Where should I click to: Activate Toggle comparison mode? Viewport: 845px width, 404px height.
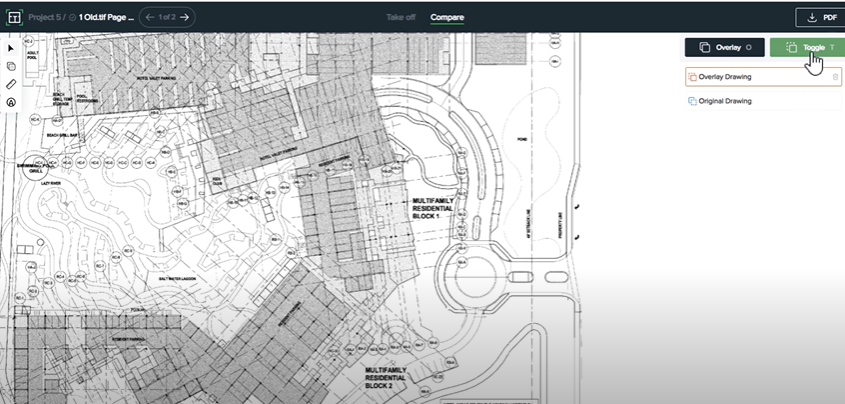tap(807, 47)
